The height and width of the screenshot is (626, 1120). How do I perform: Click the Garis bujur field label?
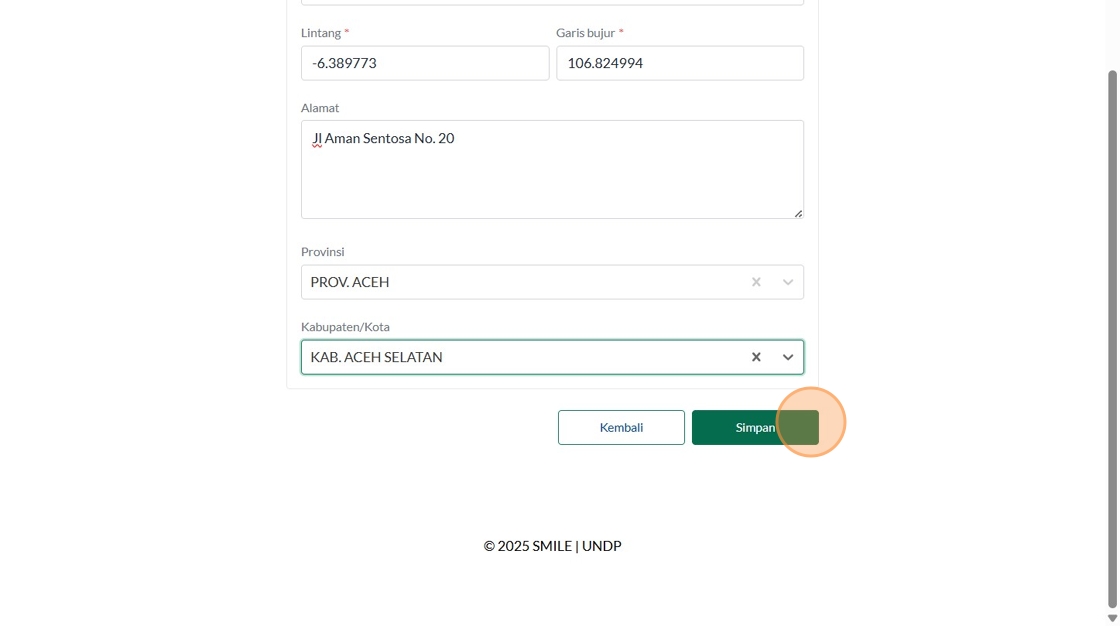pyautogui.click(x=585, y=33)
